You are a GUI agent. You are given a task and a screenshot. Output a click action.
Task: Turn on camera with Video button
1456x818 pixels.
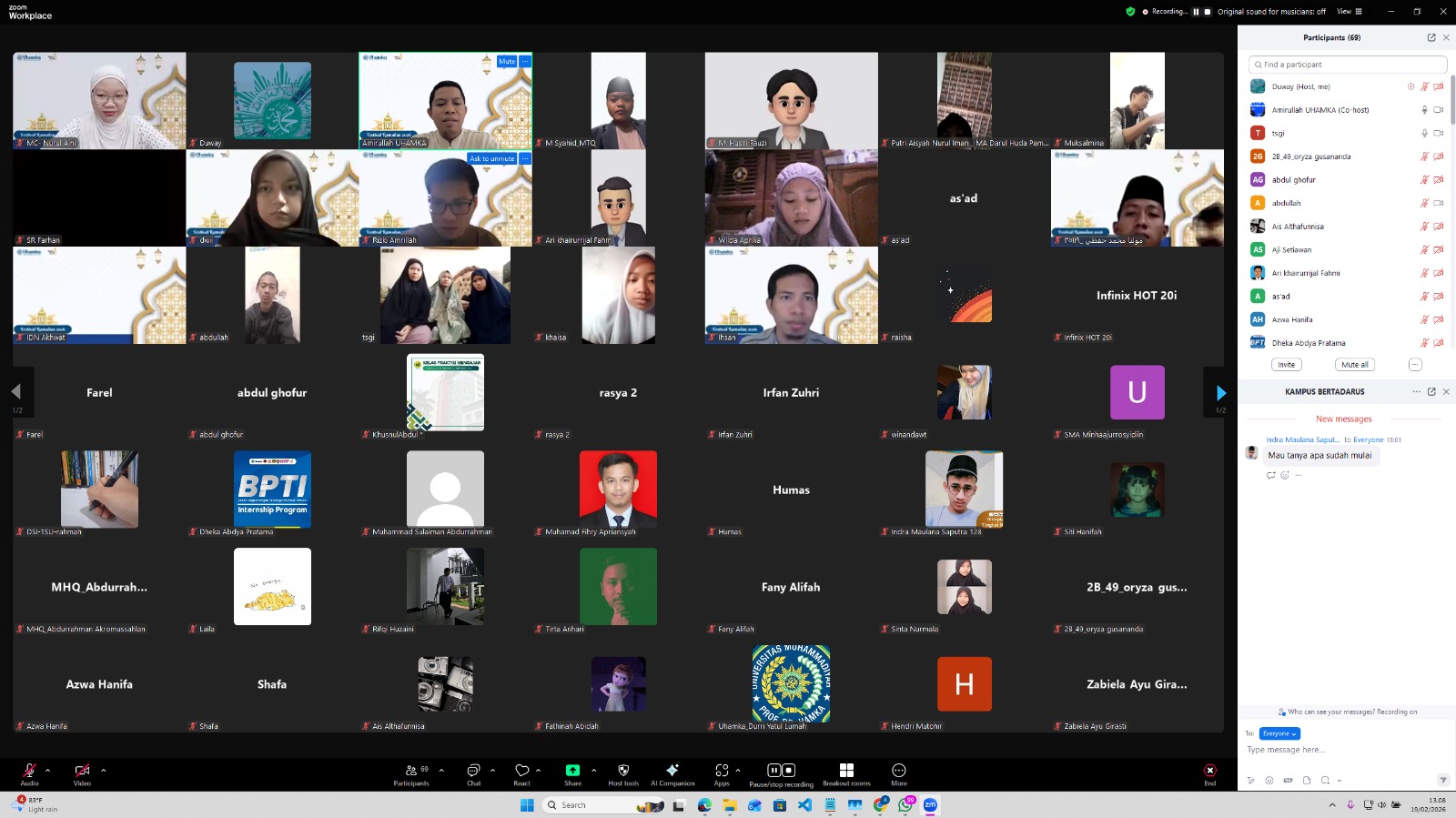(82, 771)
